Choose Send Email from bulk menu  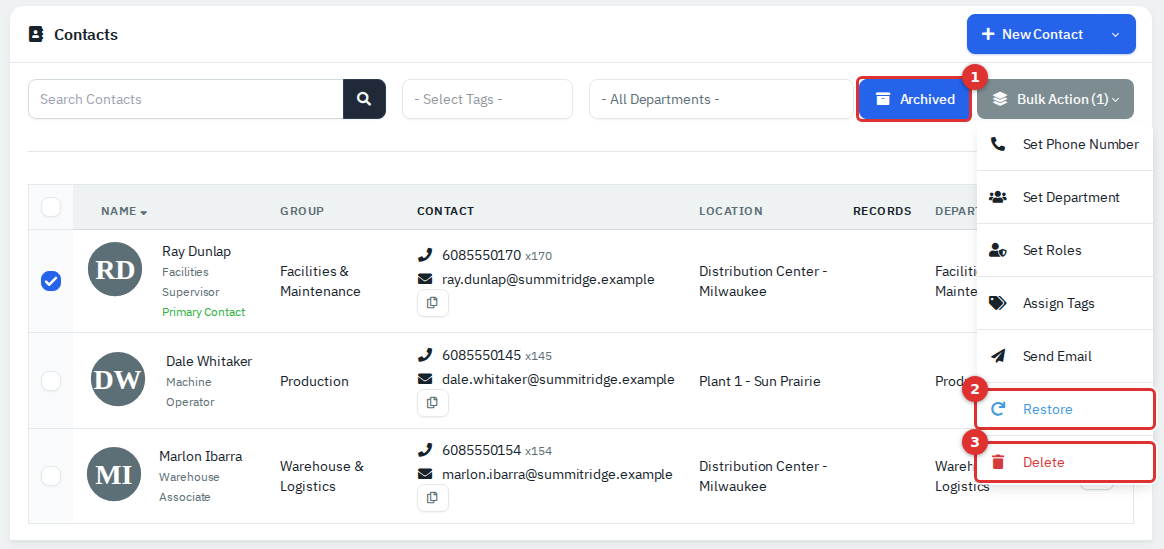click(x=1065, y=356)
